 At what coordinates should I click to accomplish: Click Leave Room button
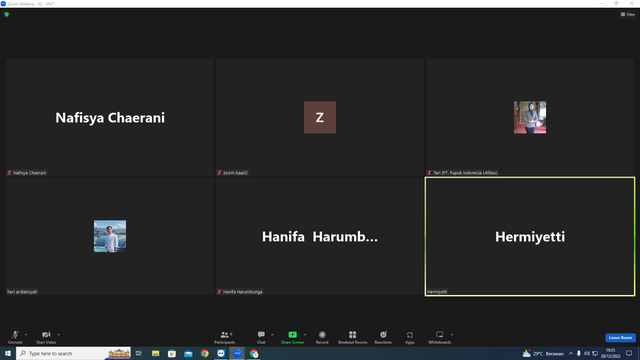(620, 338)
